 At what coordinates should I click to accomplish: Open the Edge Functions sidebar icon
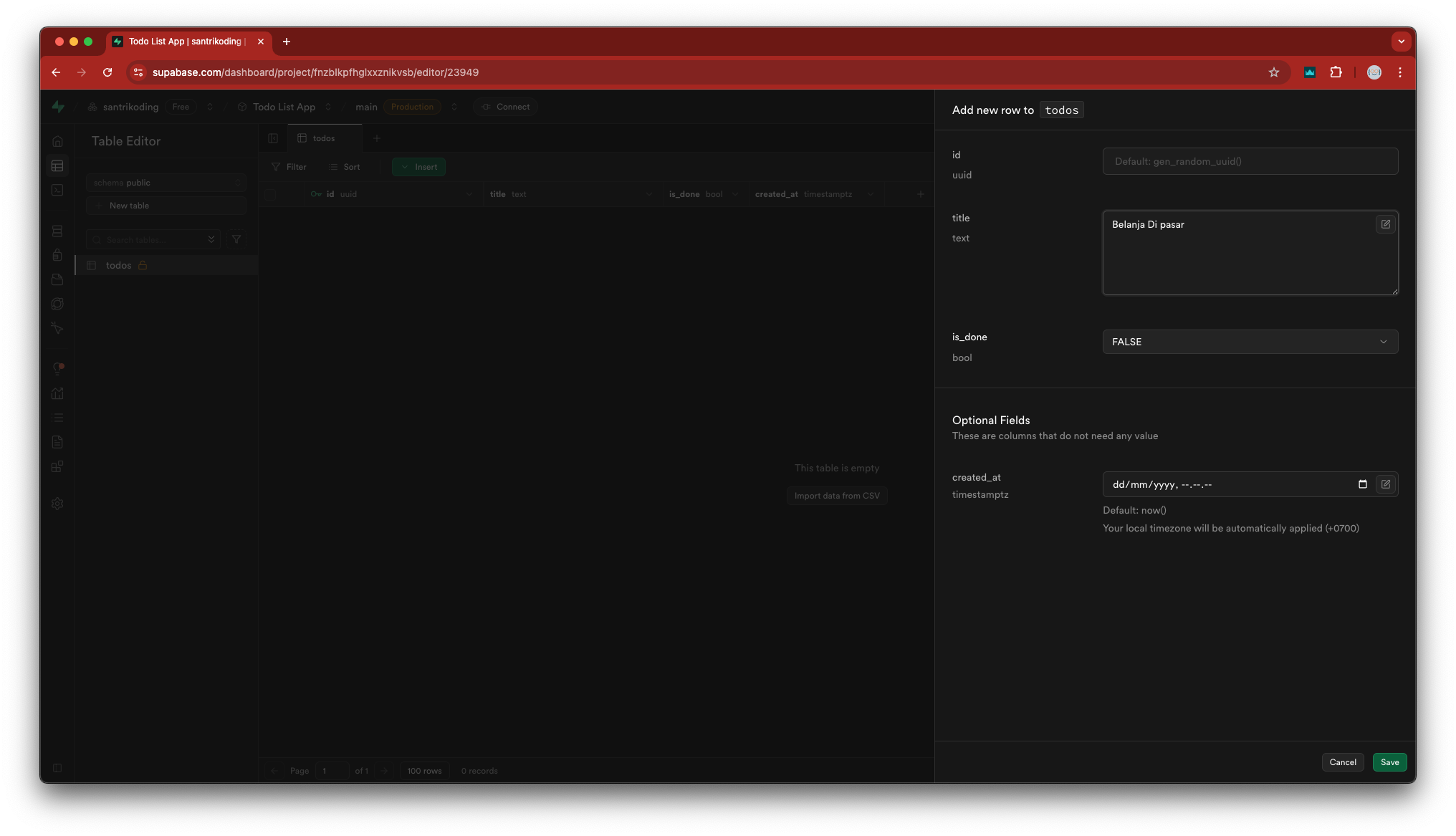pyautogui.click(x=57, y=304)
